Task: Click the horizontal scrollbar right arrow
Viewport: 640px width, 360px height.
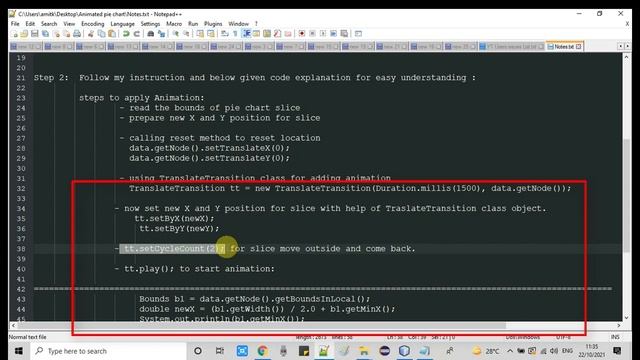Action: click(x=619, y=325)
